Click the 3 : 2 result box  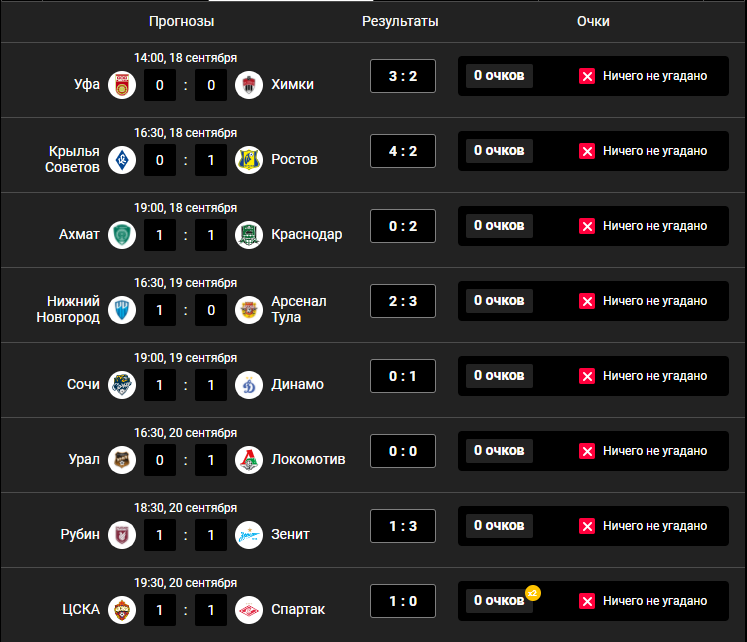403,76
